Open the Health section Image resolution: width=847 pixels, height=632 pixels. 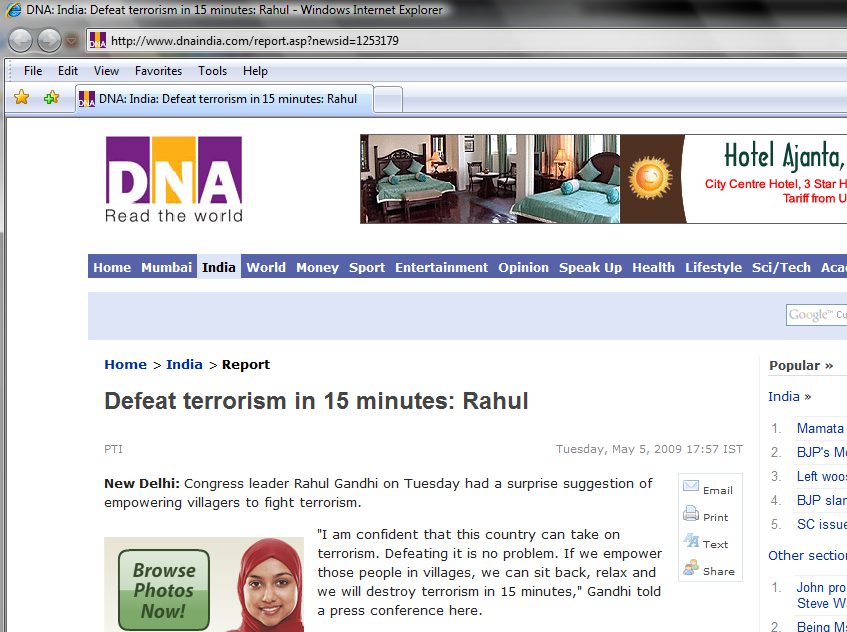[654, 267]
